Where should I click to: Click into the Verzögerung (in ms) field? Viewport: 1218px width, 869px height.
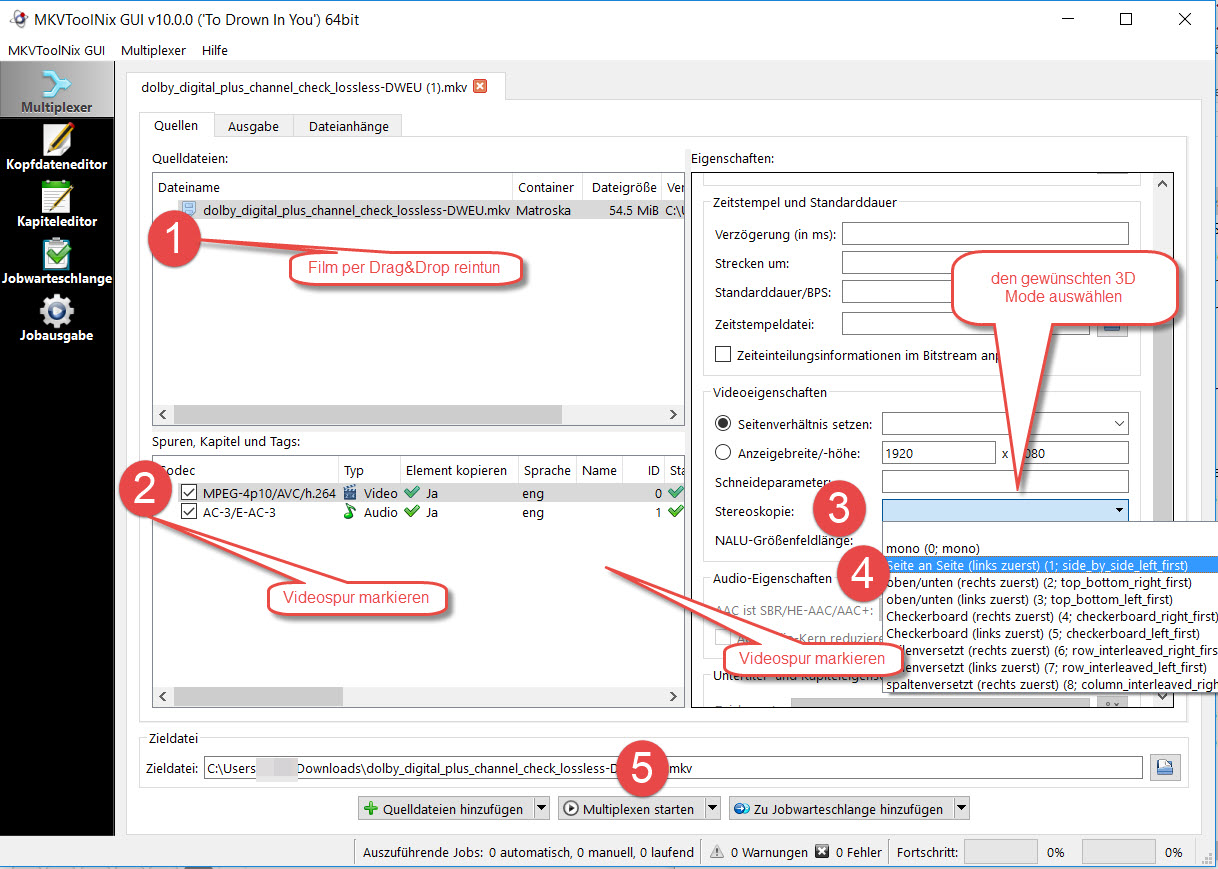click(985, 234)
